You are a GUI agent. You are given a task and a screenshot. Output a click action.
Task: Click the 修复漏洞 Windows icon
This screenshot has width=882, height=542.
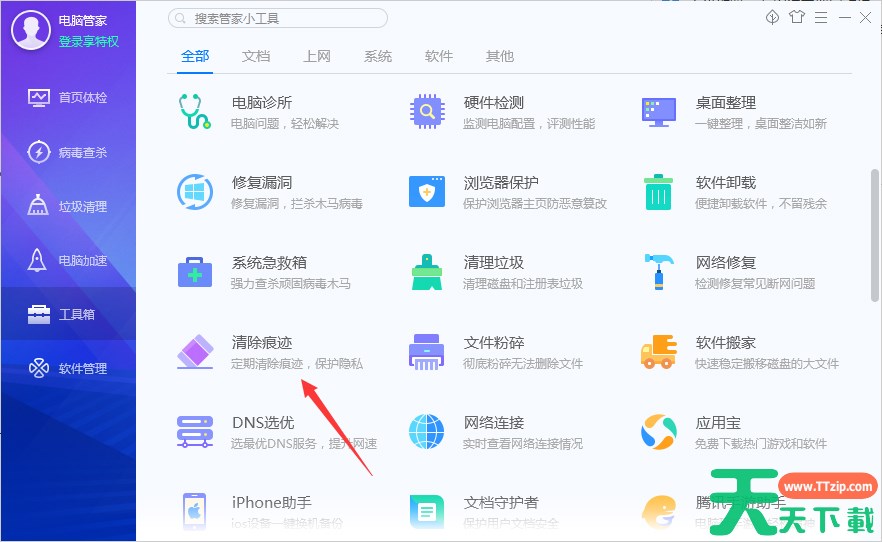point(195,192)
